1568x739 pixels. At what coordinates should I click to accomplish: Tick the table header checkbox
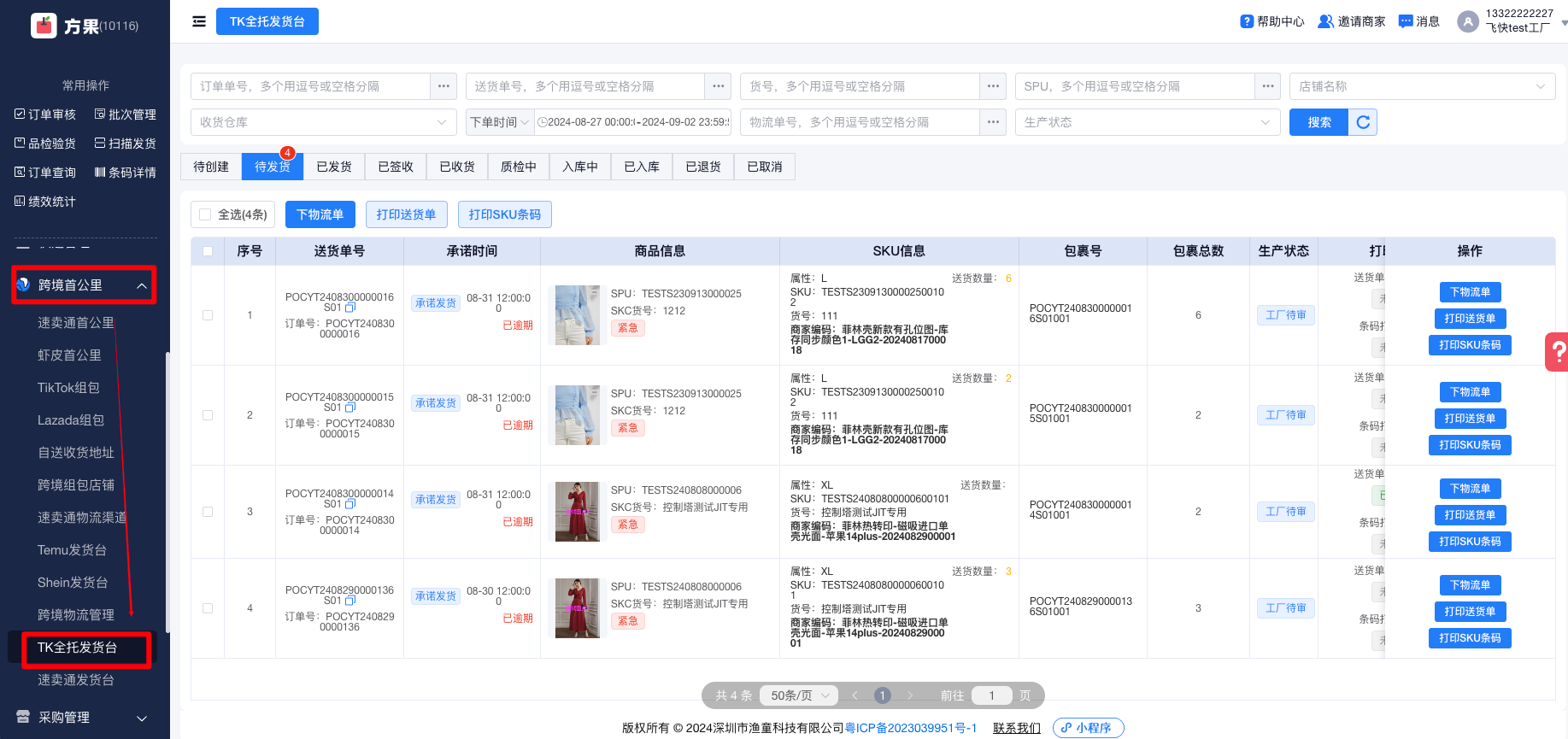[208, 251]
